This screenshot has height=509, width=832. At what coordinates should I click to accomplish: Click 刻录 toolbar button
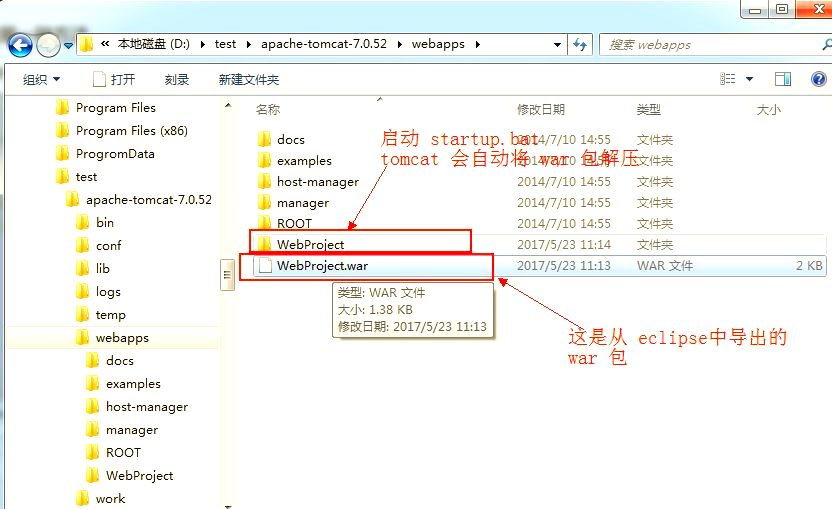[x=177, y=80]
